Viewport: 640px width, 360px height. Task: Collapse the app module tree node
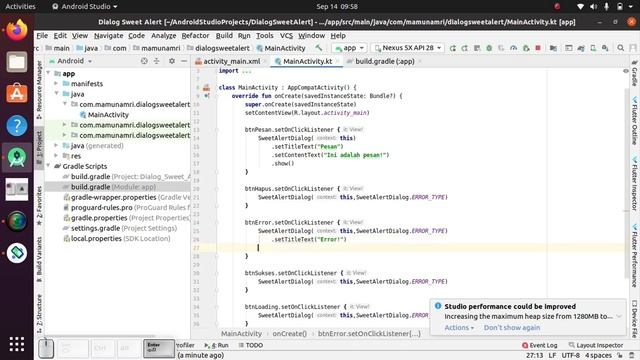[x=49, y=73]
